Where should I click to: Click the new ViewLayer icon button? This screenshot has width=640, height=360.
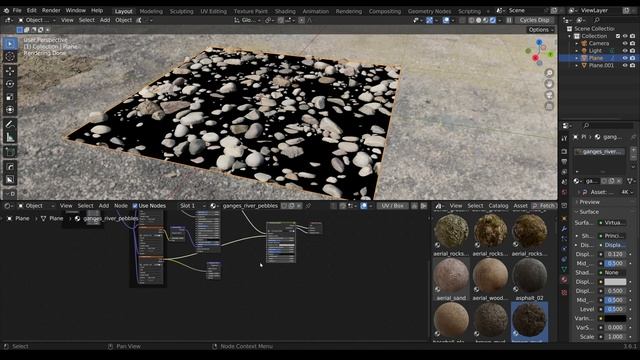point(627,10)
